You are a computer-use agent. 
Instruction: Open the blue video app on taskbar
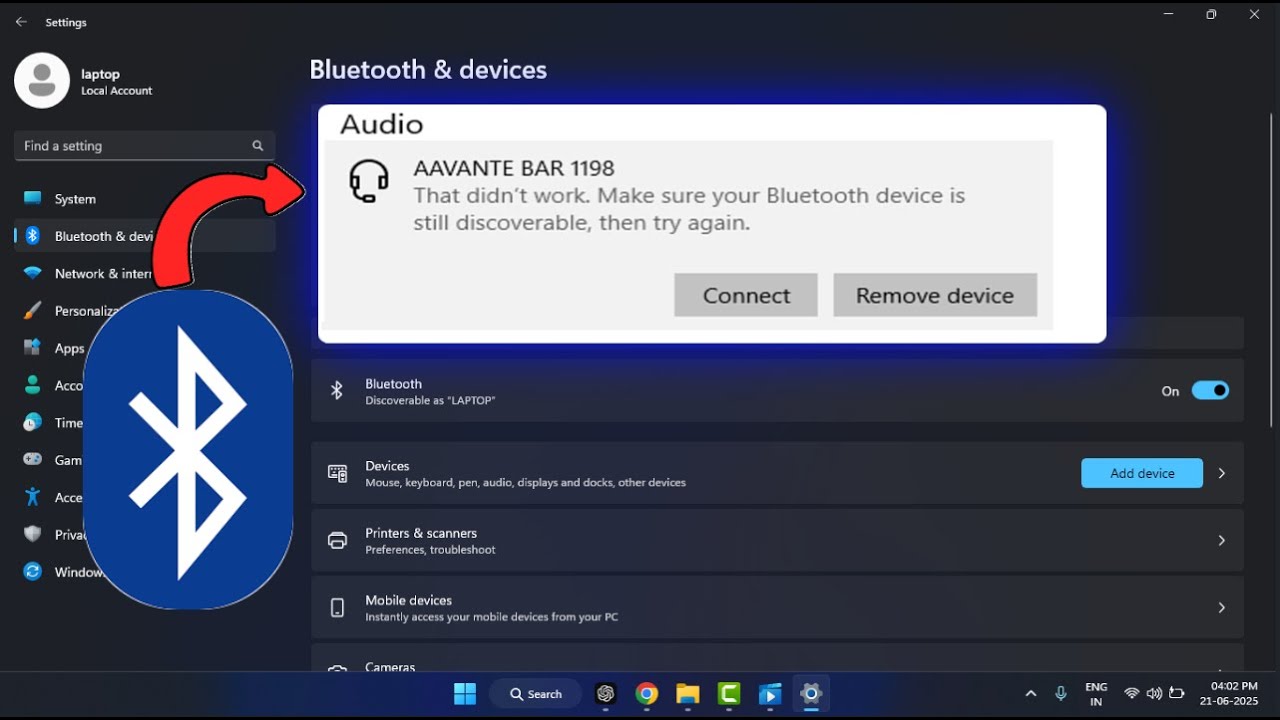click(770, 693)
